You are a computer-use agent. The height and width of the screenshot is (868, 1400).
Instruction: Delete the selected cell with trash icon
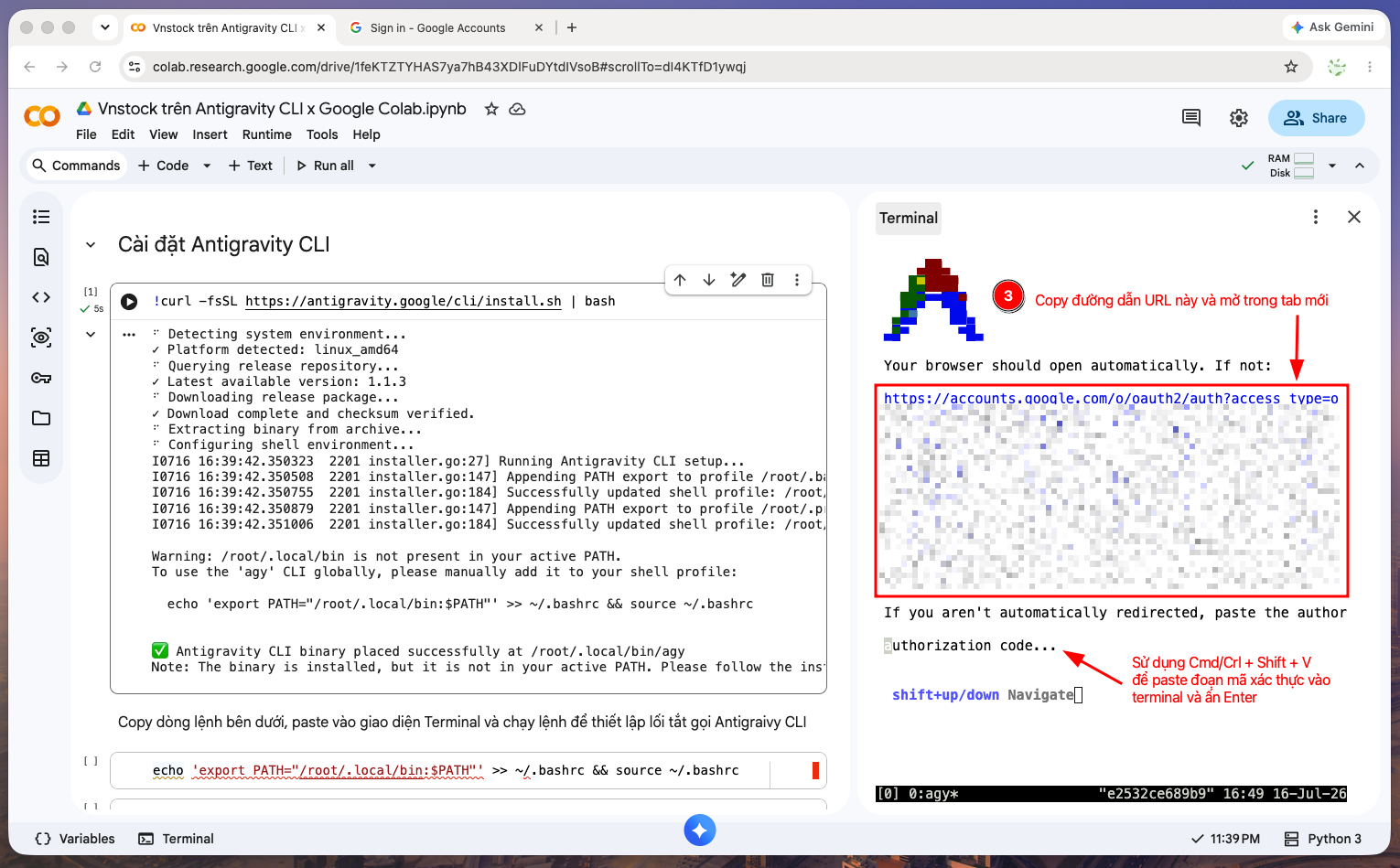(768, 280)
